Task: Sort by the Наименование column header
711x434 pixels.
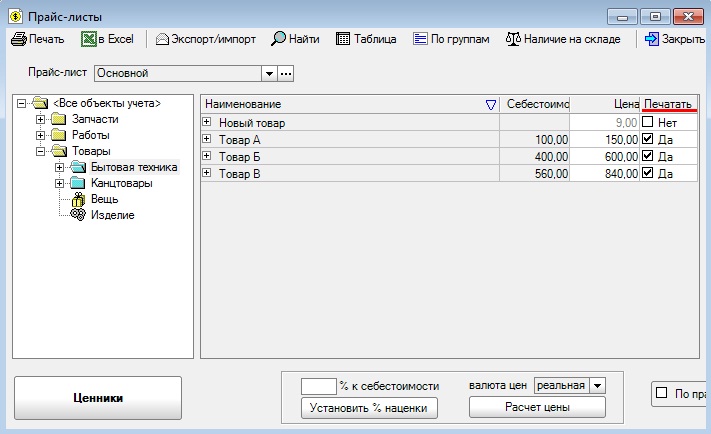Action: 350,104
